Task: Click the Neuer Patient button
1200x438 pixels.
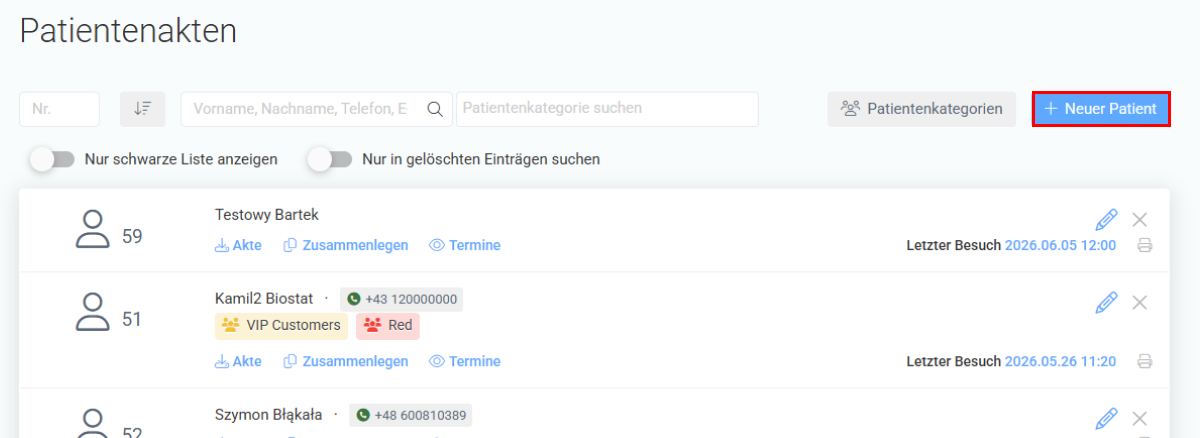Action: coord(1101,108)
